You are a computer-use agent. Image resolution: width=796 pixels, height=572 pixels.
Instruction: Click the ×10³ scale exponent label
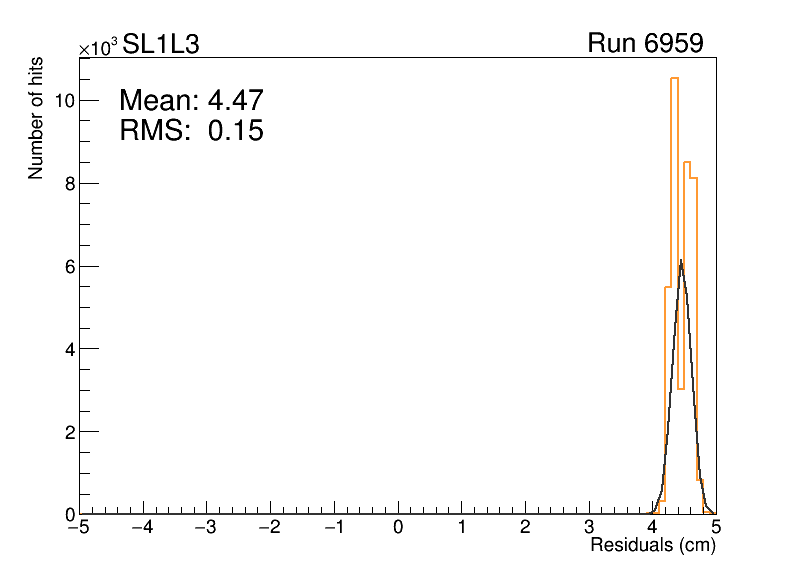[99, 47]
